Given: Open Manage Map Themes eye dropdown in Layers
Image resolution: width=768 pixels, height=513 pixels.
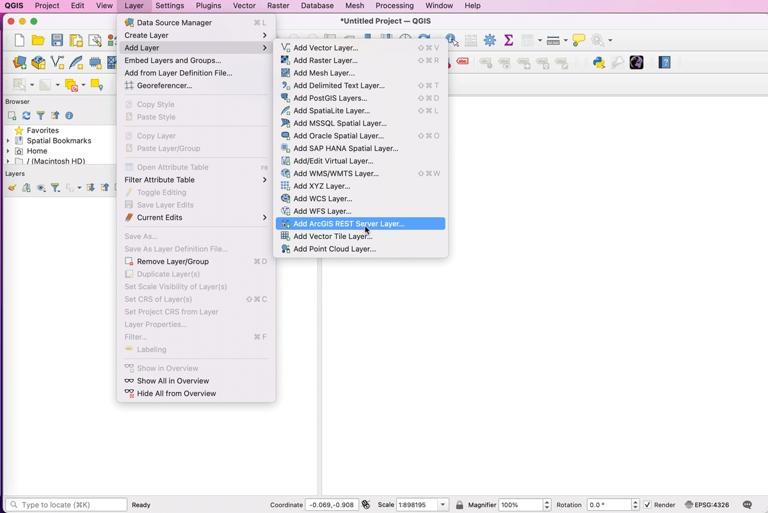Looking at the screenshot, I should [x=41, y=188].
